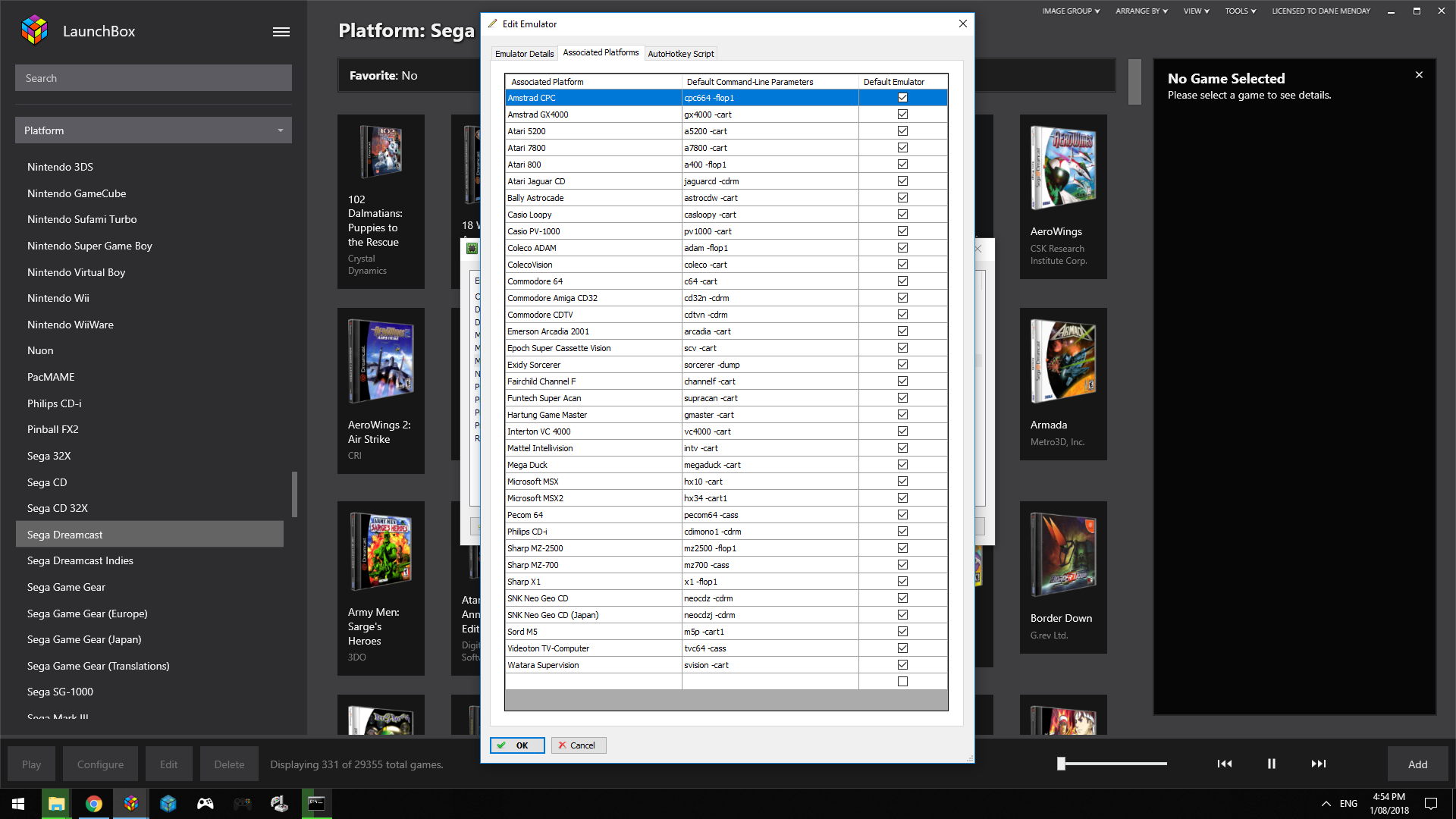Select the AeroWings game cover
Image resolution: width=1456 pixels, height=819 pixels.
coord(1063,168)
